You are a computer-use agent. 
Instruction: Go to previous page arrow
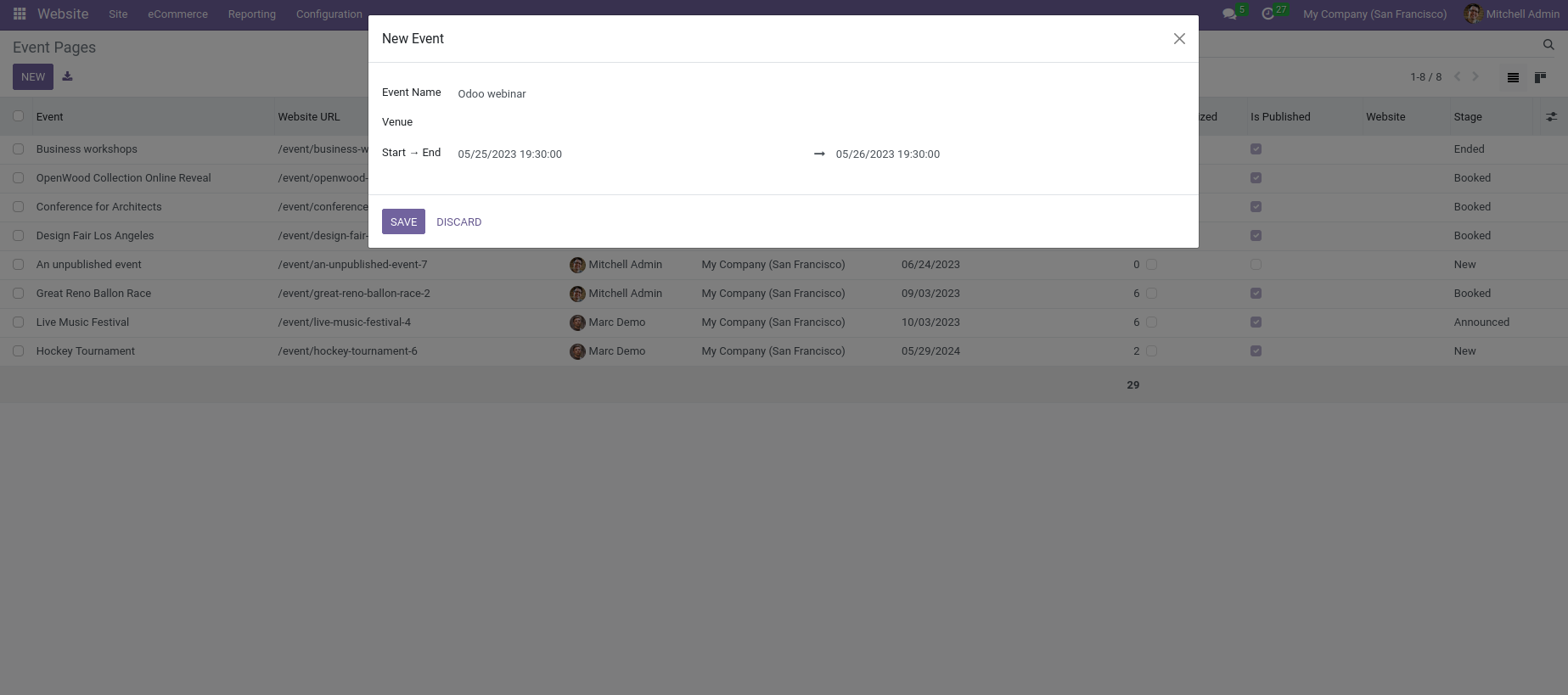pos(1458,76)
